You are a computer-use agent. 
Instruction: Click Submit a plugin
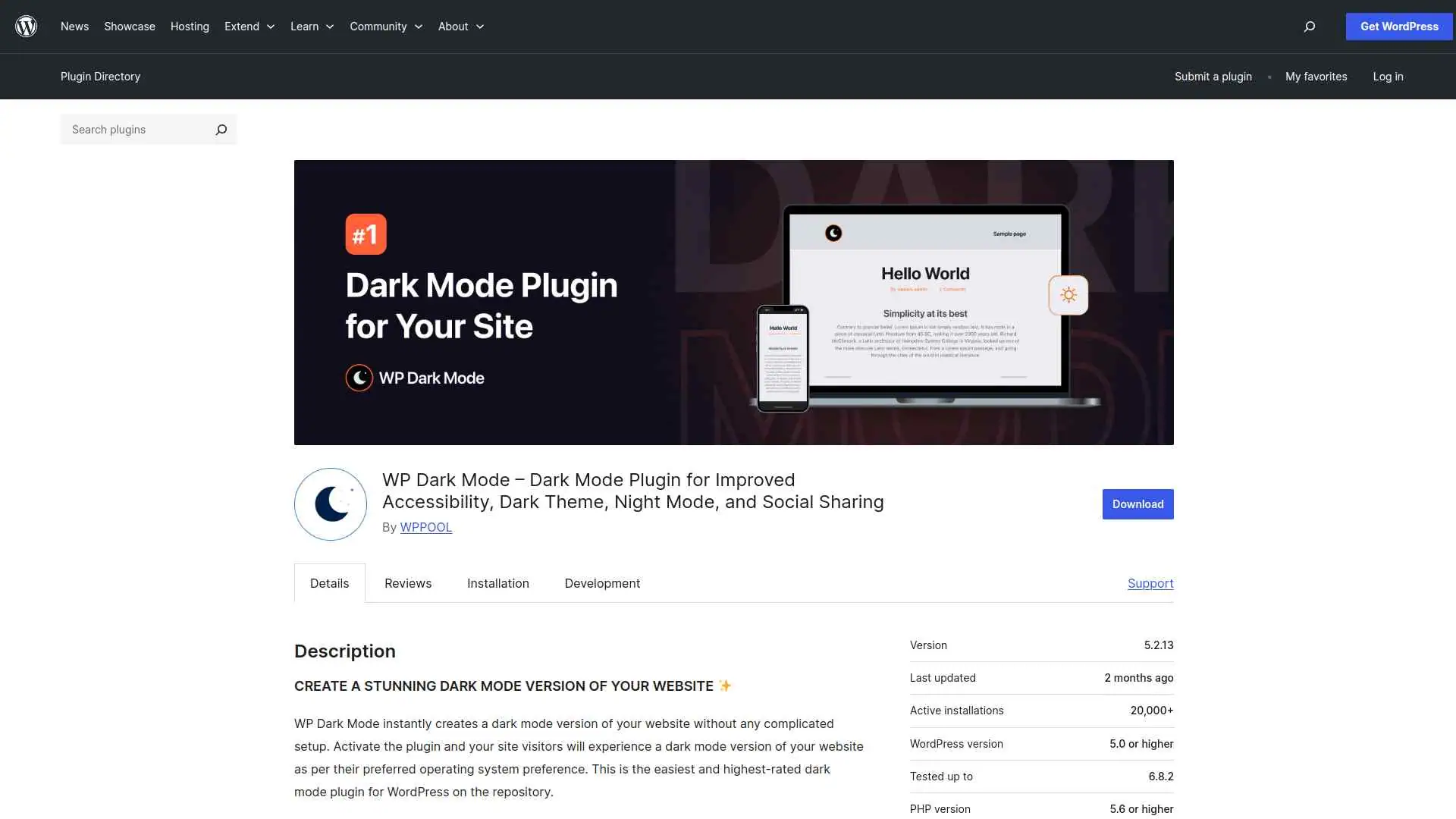point(1213,76)
